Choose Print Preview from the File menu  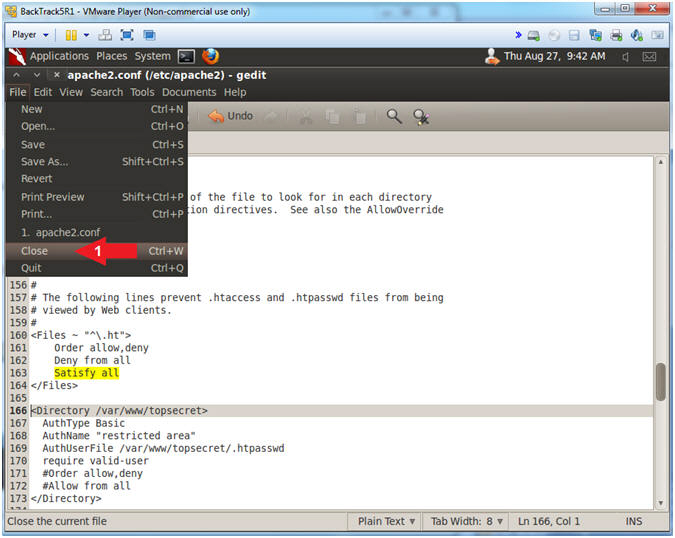[x=97, y=197]
